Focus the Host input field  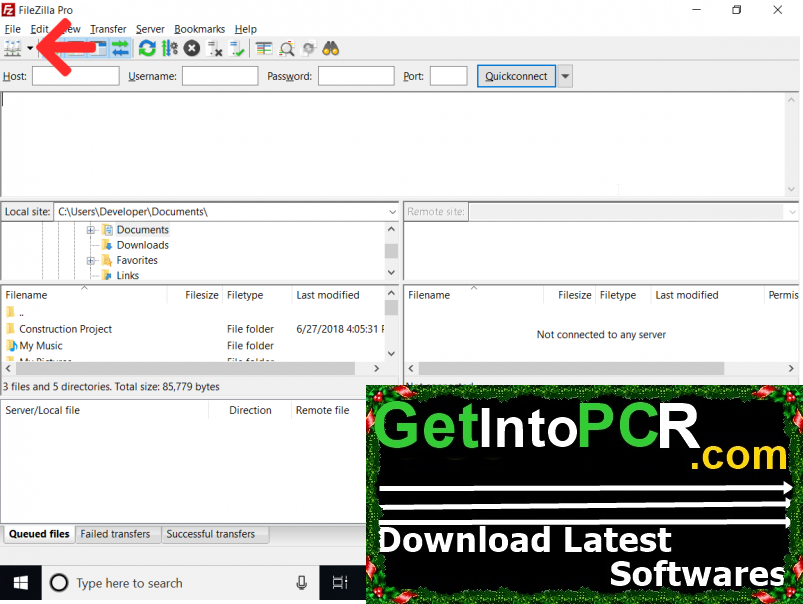click(x=76, y=76)
